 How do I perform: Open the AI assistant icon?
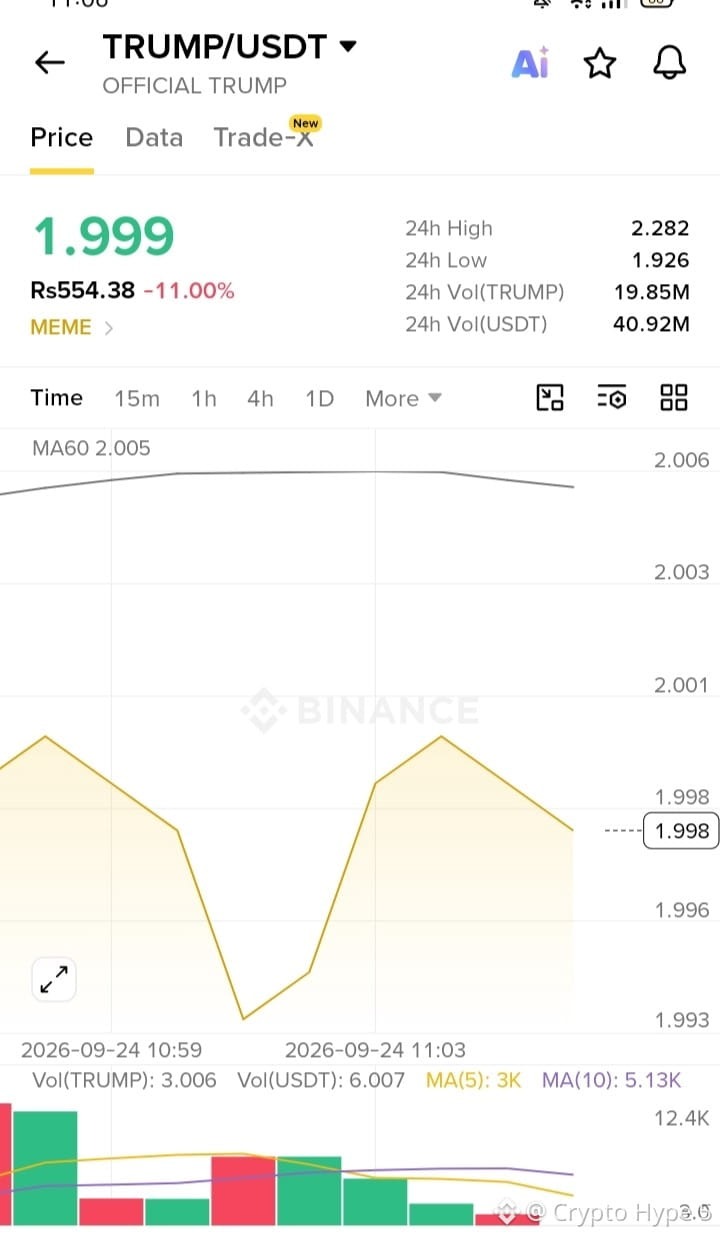coord(530,63)
